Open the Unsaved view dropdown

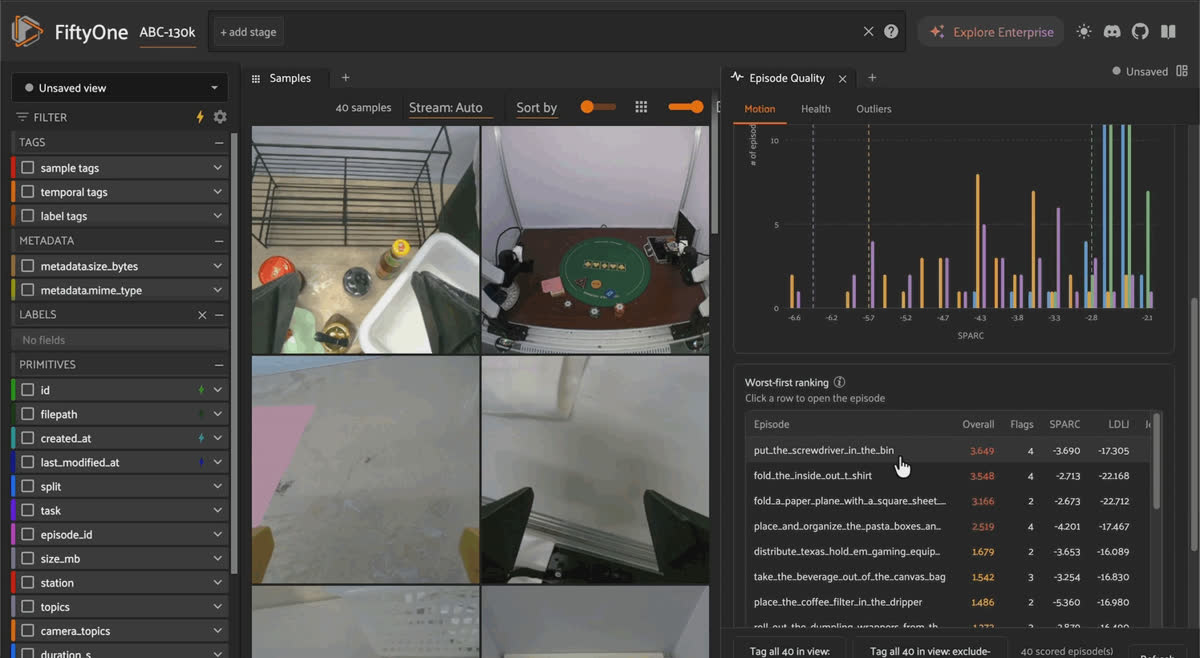pos(120,88)
